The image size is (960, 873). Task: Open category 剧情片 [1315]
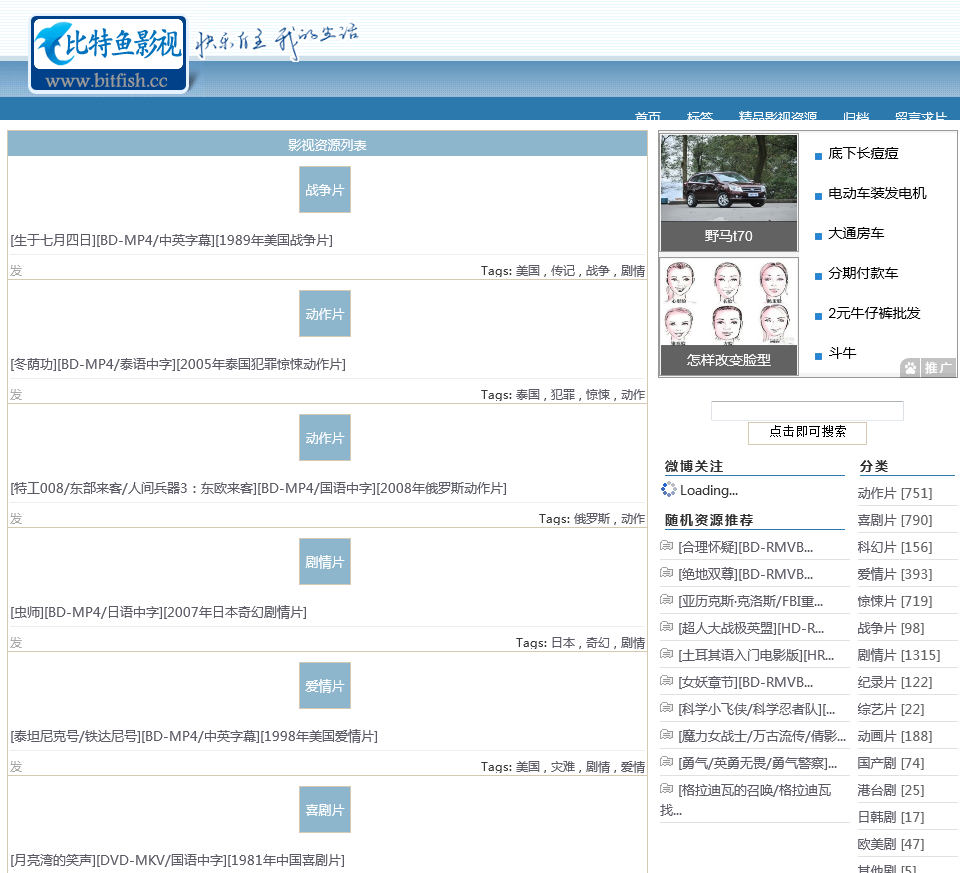[899, 655]
